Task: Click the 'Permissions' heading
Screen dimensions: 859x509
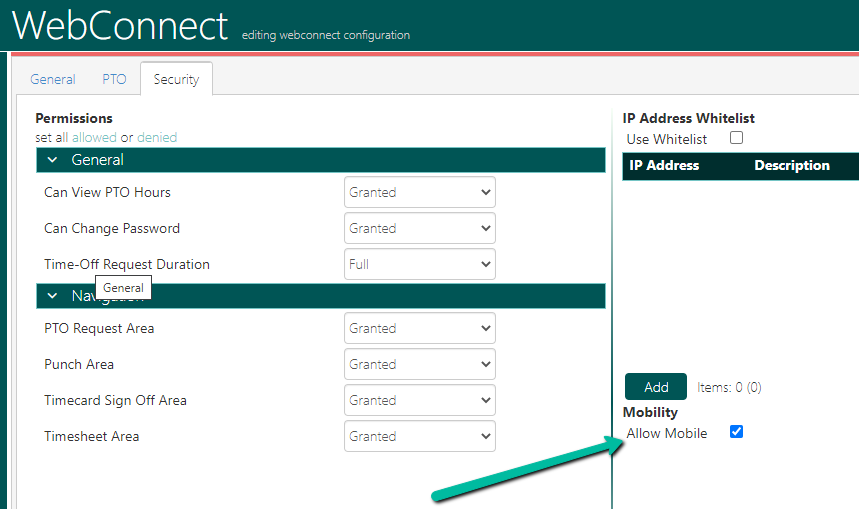Action: point(74,118)
